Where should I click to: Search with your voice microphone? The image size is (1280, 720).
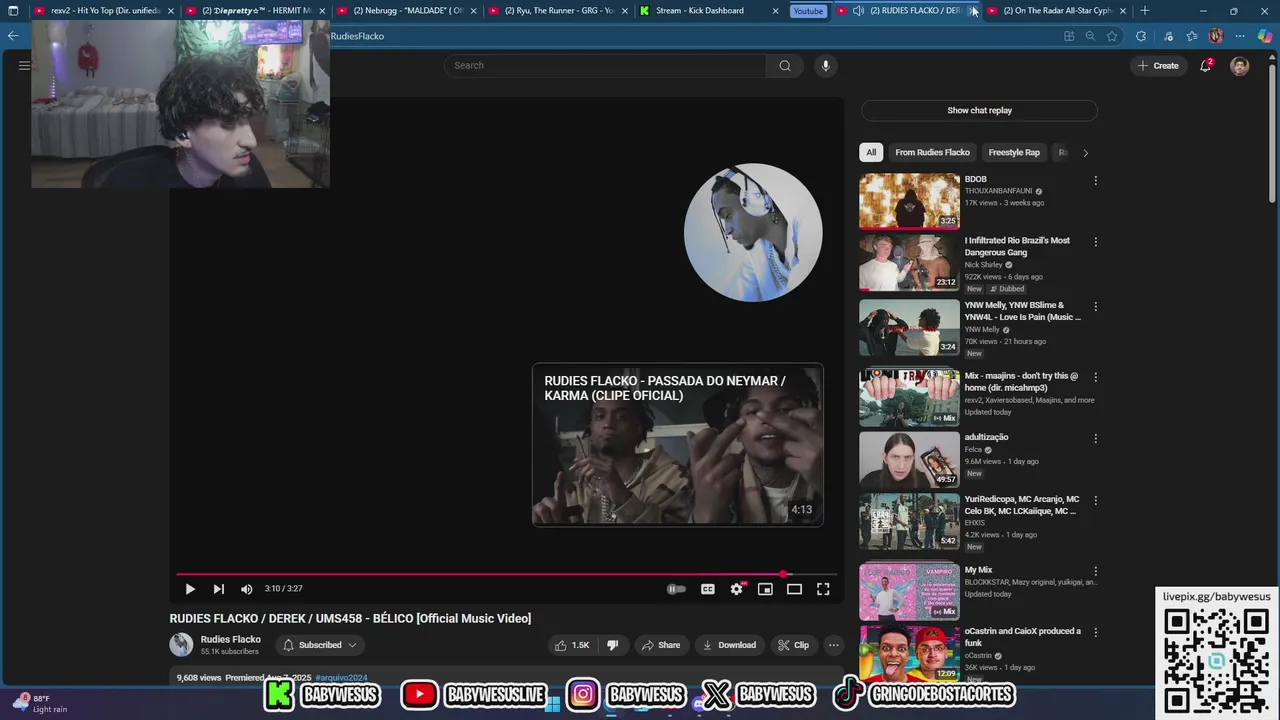(825, 66)
